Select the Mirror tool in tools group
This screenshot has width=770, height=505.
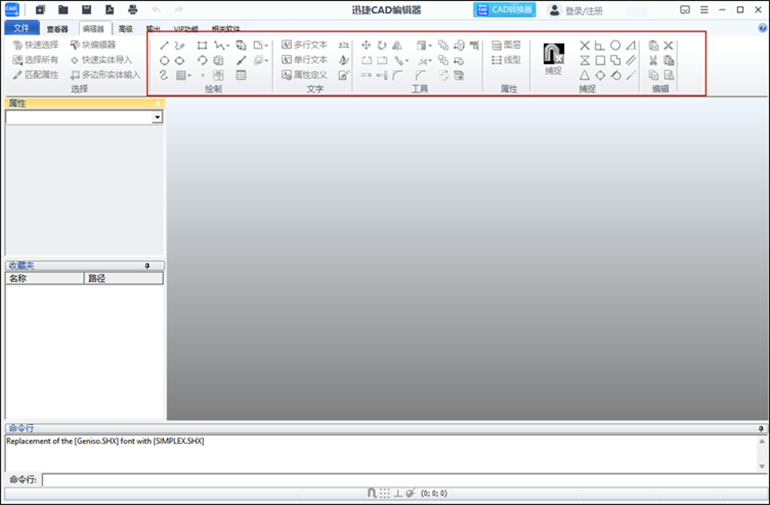click(397, 46)
